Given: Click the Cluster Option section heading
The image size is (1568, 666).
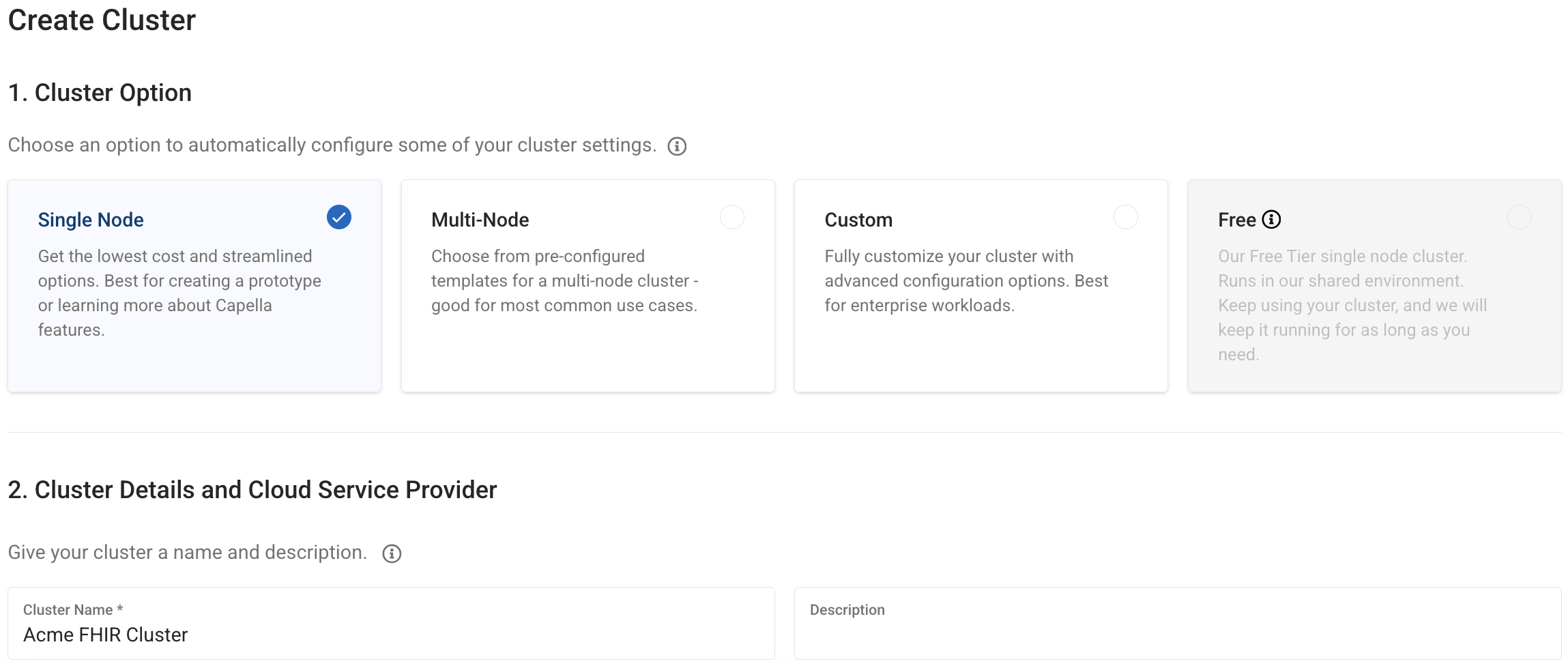Looking at the screenshot, I should coord(100,92).
